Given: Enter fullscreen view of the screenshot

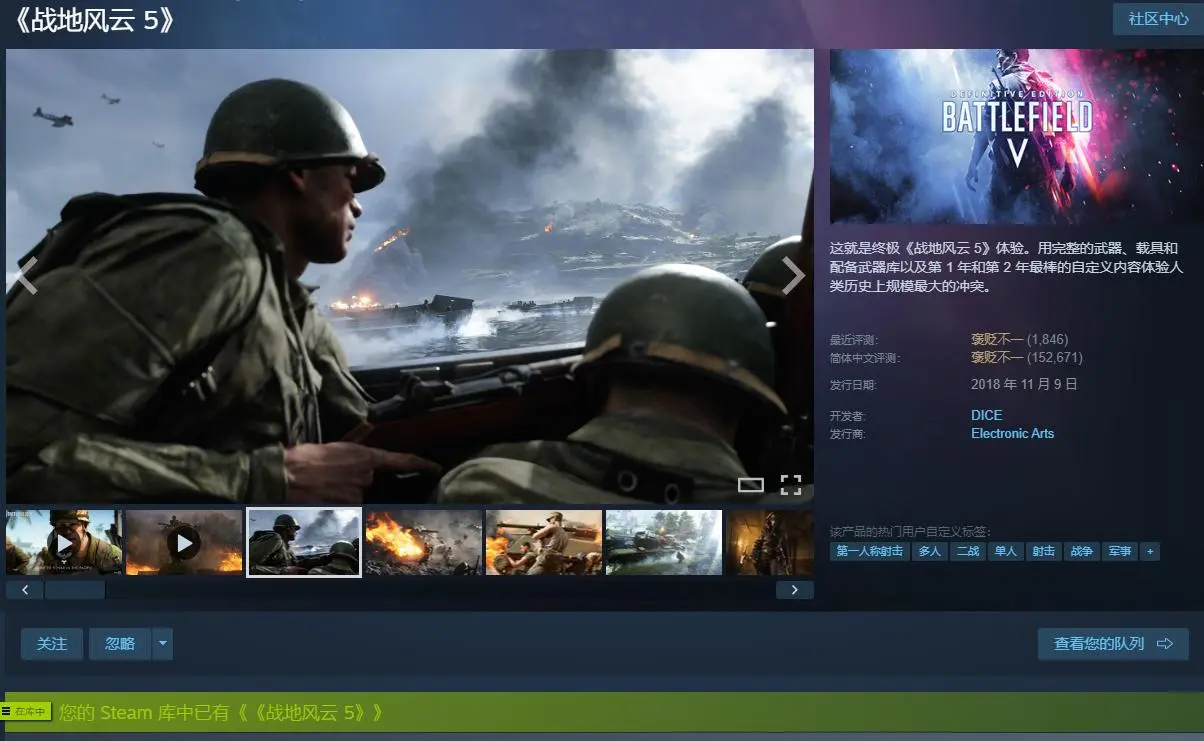Looking at the screenshot, I should point(790,485).
